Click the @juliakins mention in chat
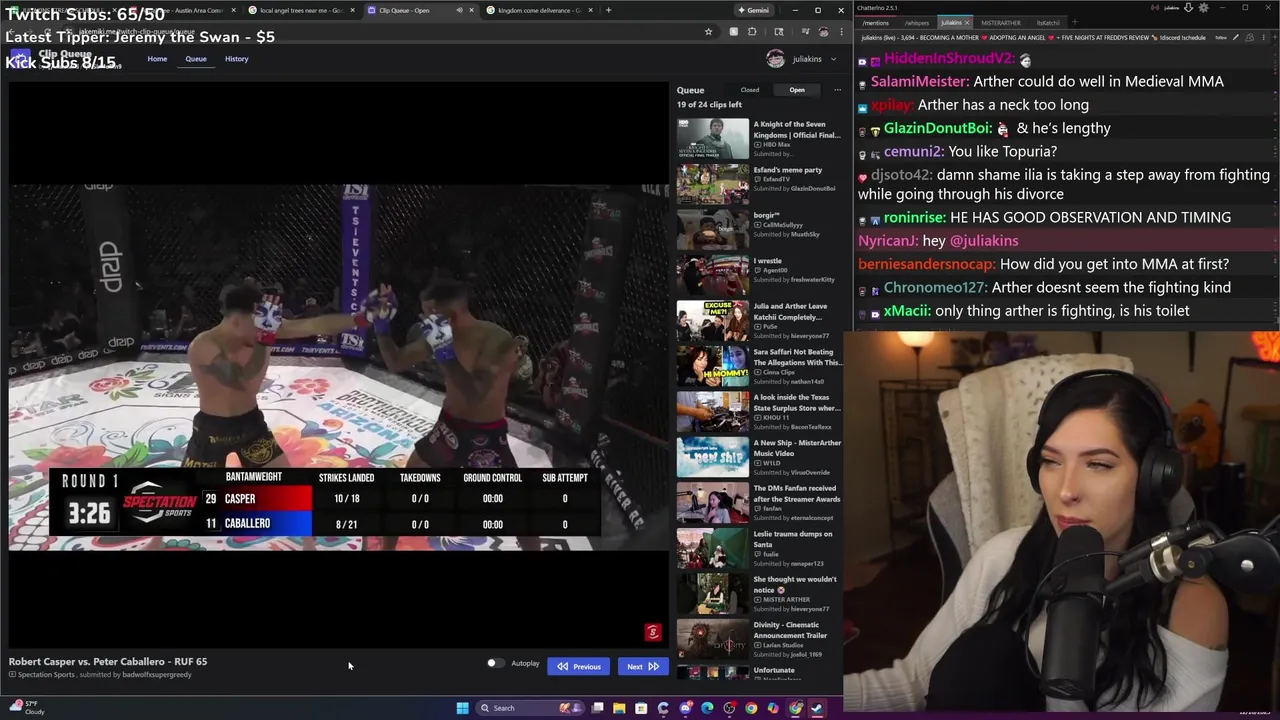Screen dimensions: 1280x720 click(984, 241)
